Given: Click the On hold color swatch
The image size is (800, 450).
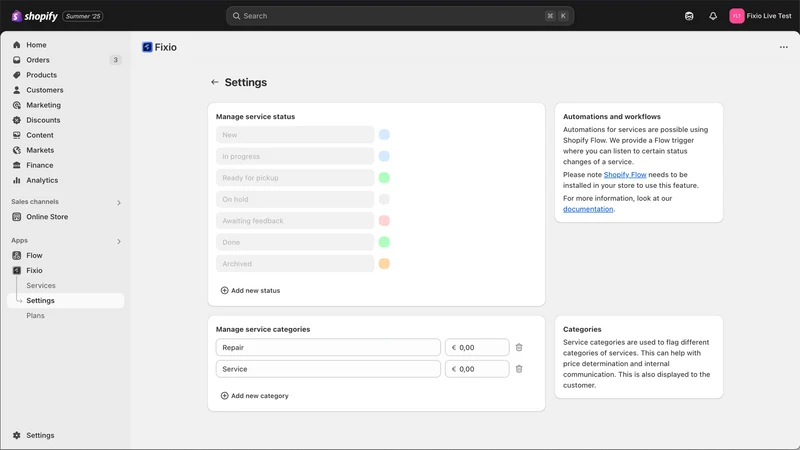Looking at the screenshot, I should [384, 199].
